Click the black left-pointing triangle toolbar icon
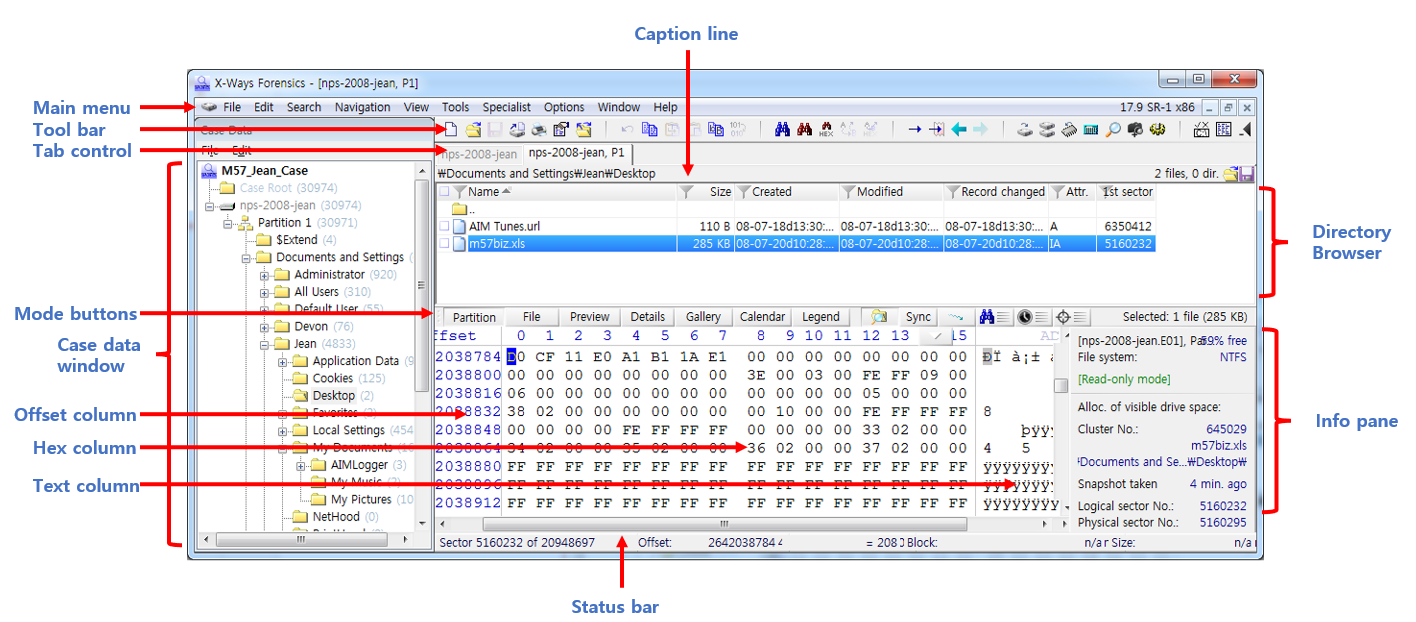Image resolution: width=1416 pixels, height=622 pixels. click(x=1246, y=129)
